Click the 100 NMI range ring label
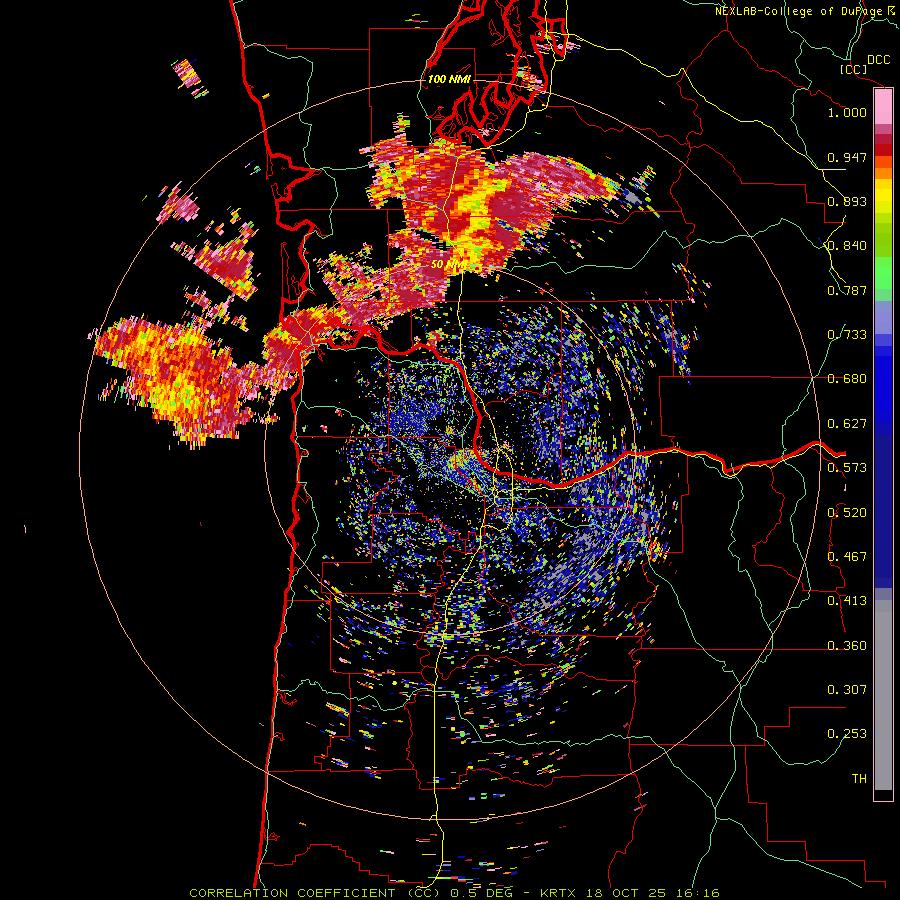The image size is (900, 900). click(449, 79)
